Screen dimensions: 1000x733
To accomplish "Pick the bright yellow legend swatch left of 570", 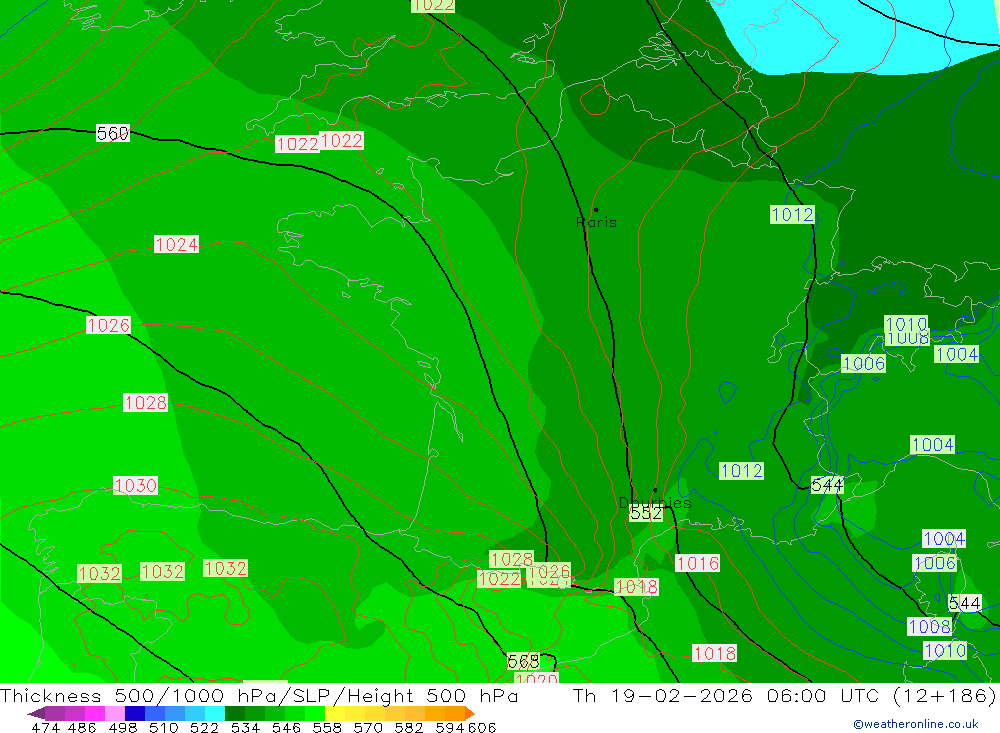I will [x=335, y=713].
